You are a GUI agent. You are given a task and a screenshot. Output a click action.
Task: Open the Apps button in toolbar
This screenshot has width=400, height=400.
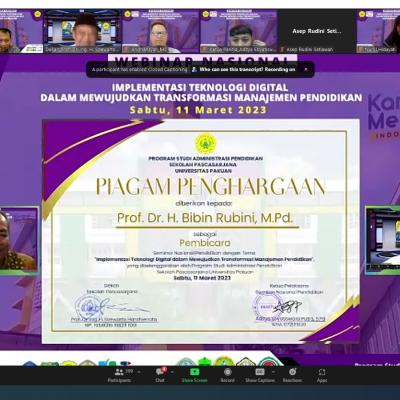(322, 375)
